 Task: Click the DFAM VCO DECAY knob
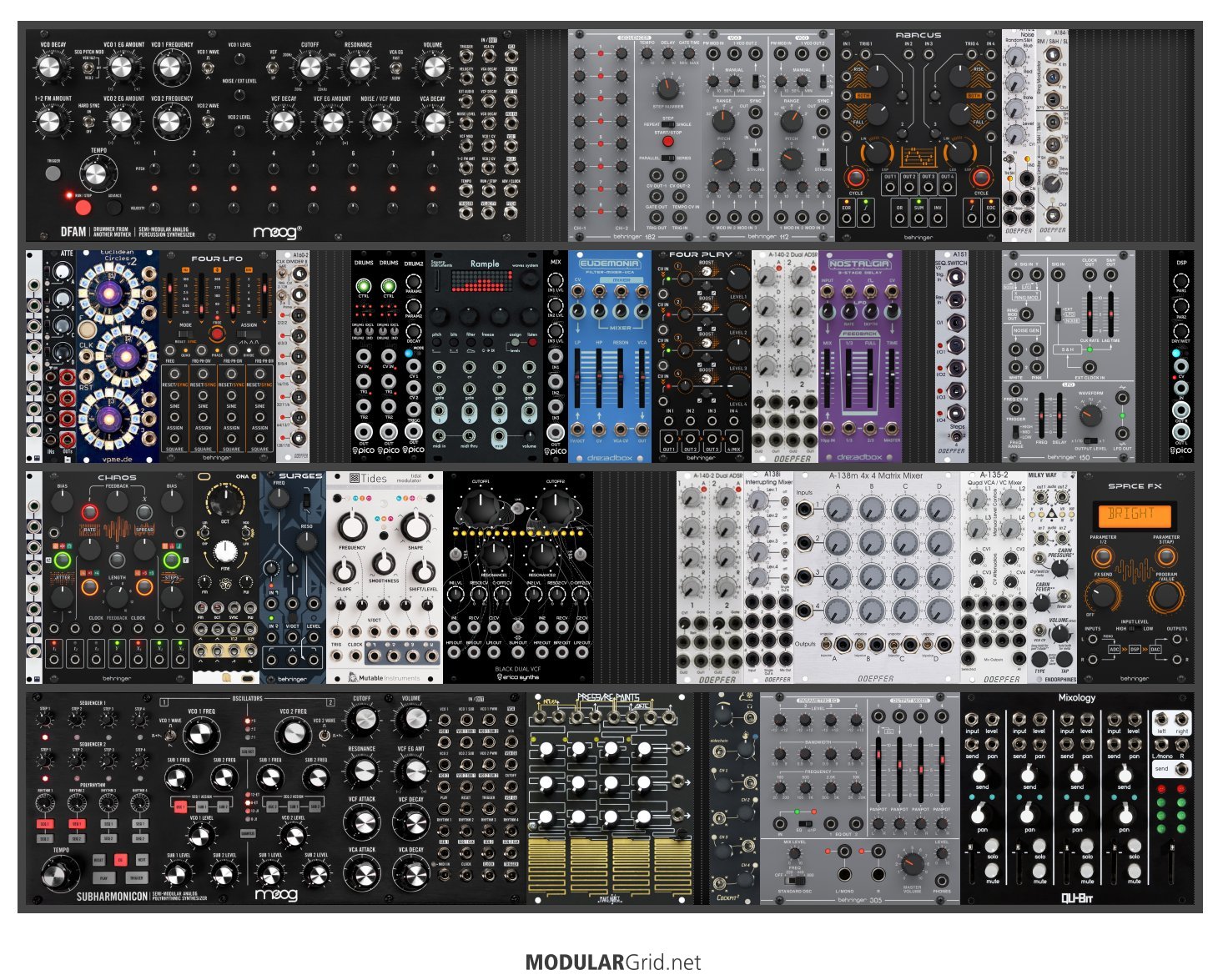(x=50, y=68)
